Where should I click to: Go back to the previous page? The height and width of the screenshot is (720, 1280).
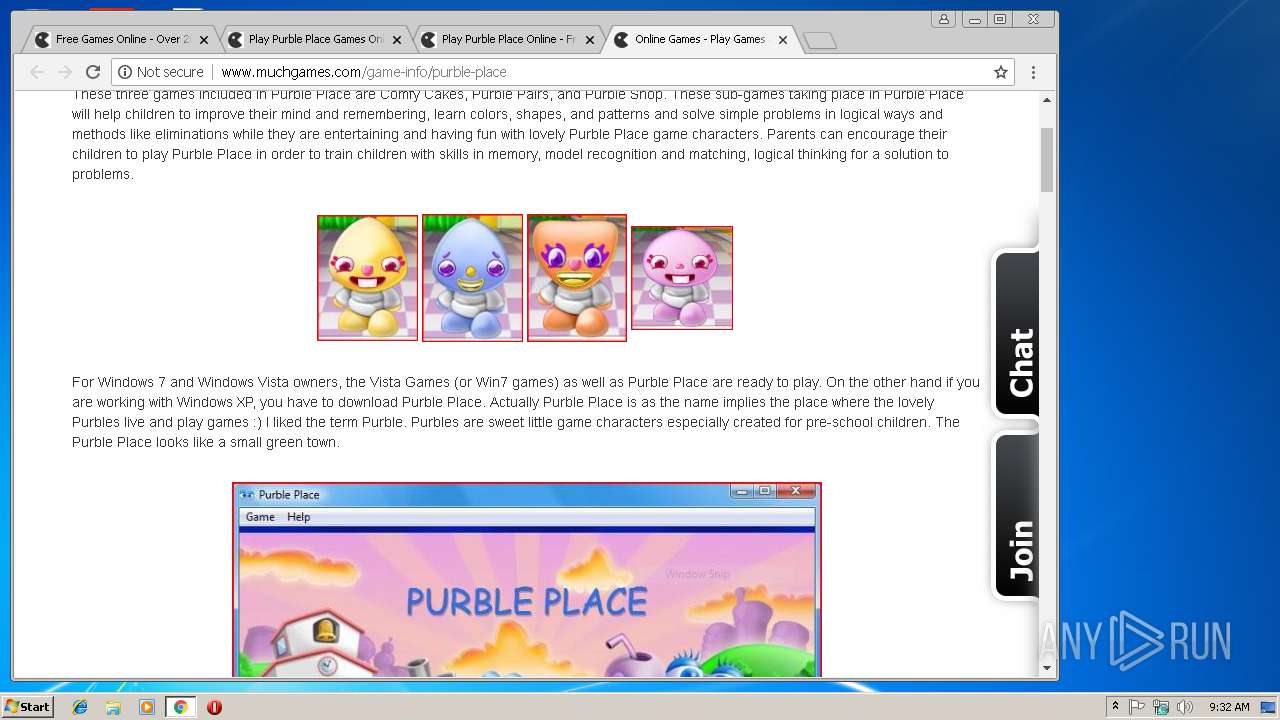click(37, 72)
